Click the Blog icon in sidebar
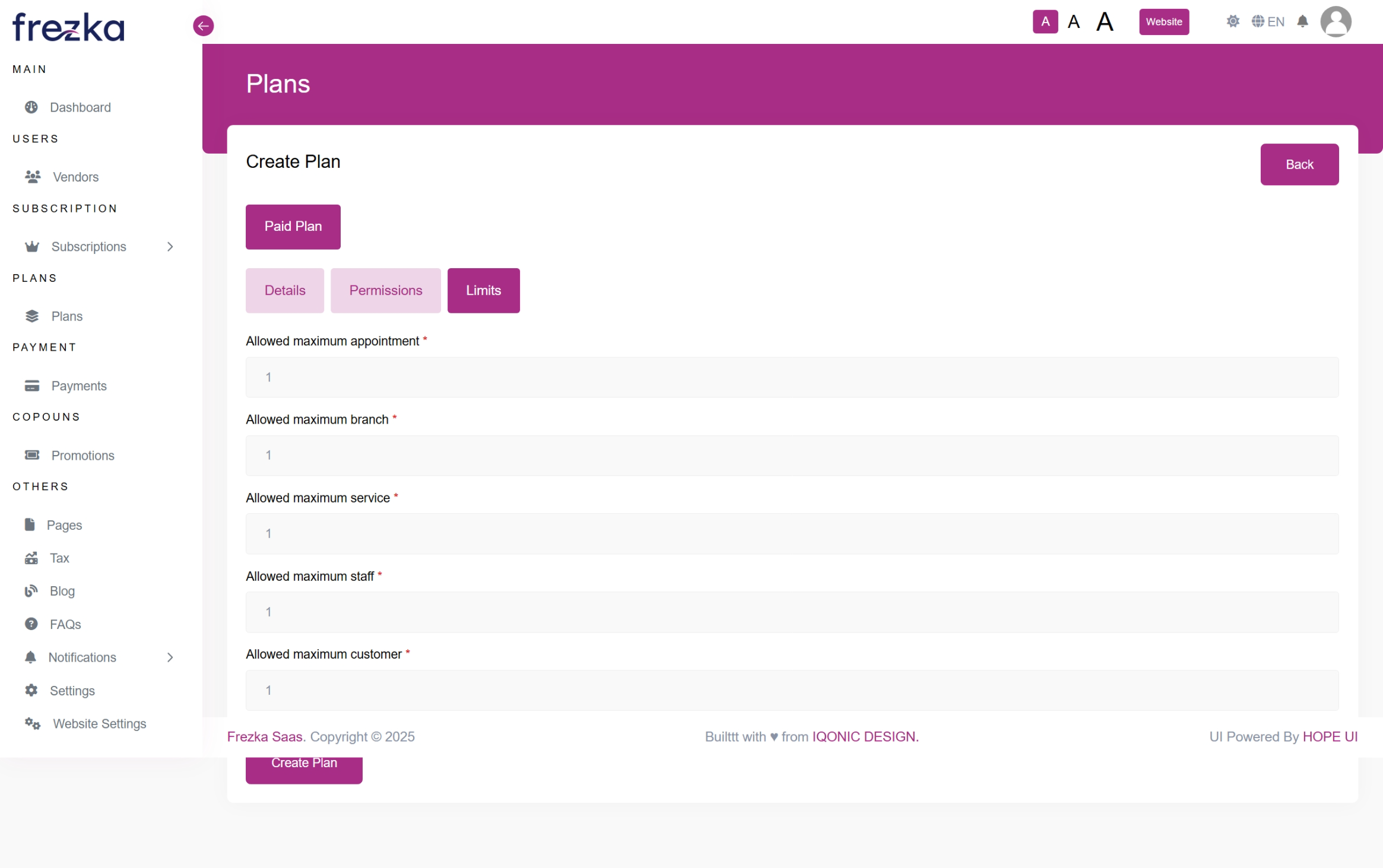Screen dimensions: 1383x868 (x=31, y=591)
